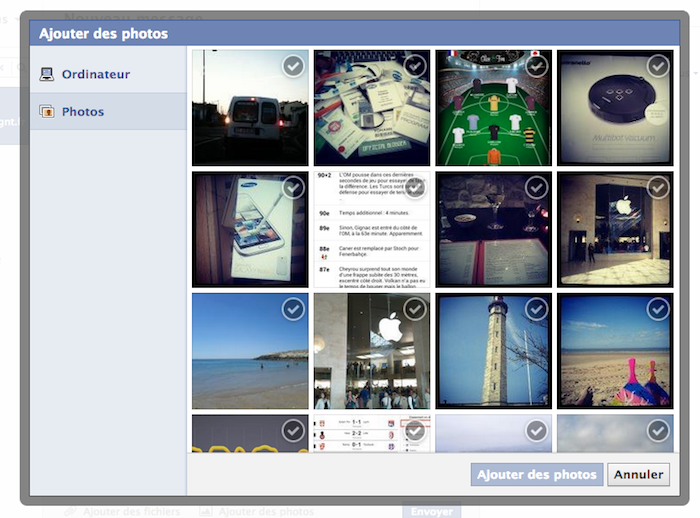
Task: Select the Apple logo crowd photo
Action: pos(372,351)
